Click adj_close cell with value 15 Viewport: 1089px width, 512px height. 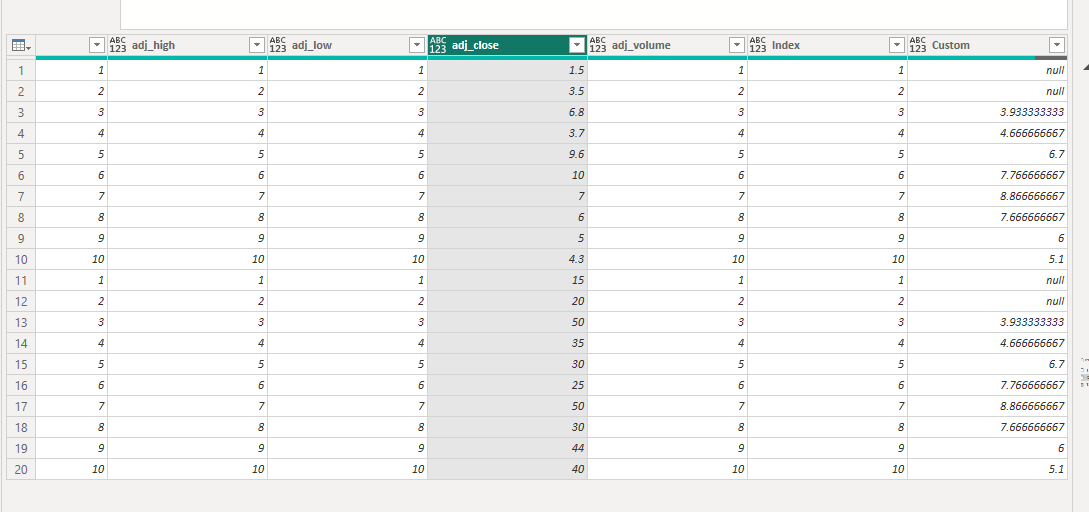(x=508, y=281)
